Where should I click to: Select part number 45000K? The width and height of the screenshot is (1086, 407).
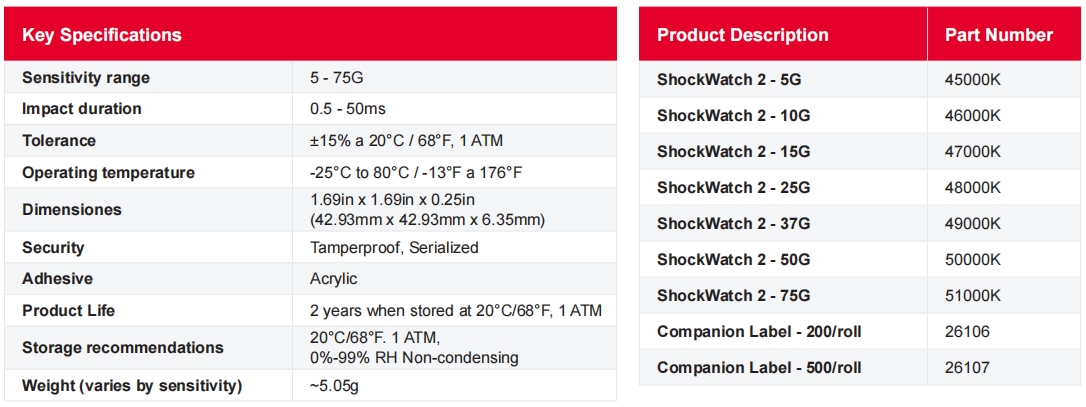tap(972, 80)
